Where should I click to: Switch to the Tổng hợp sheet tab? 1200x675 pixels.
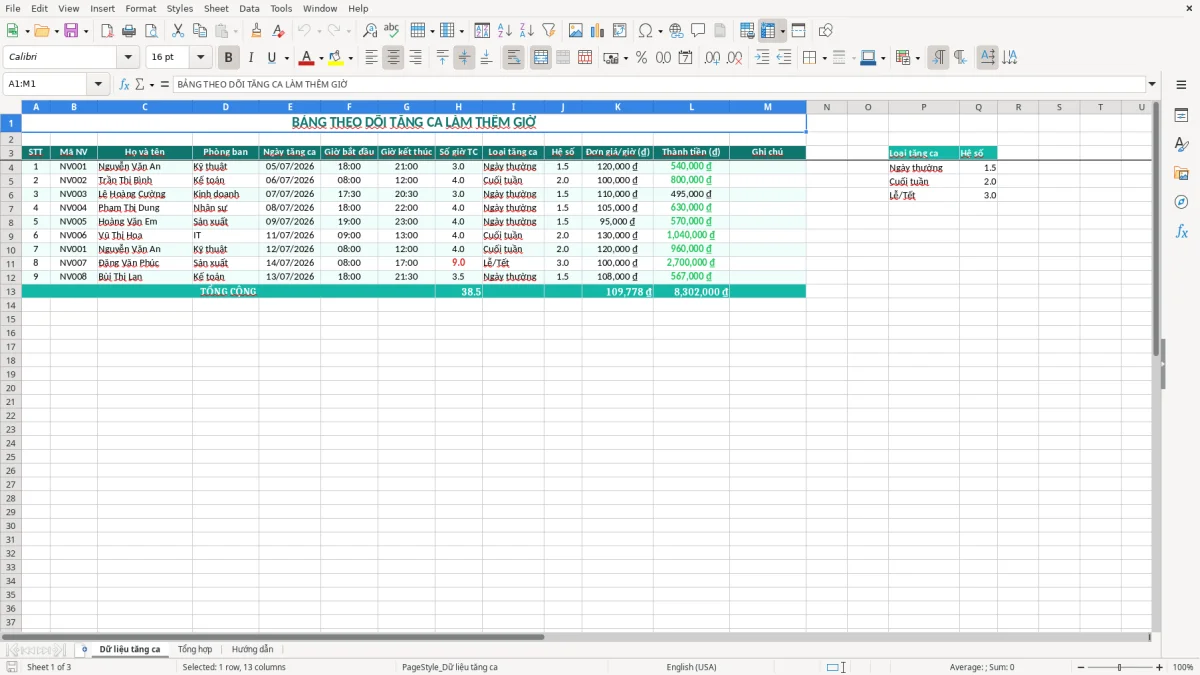pos(195,649)
